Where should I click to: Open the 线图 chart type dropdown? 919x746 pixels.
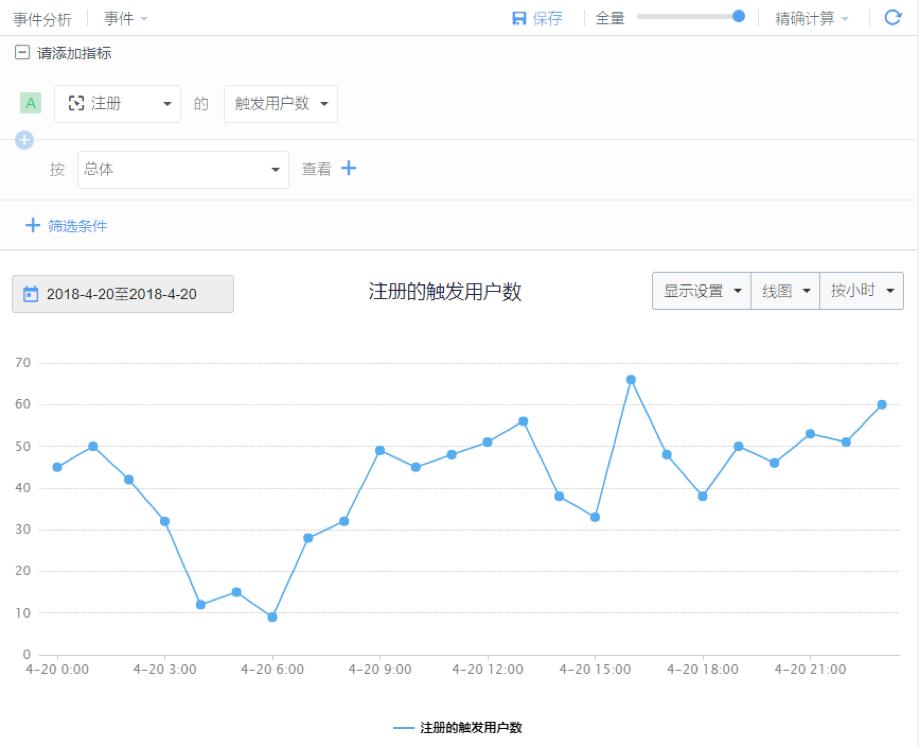[784, 291]
